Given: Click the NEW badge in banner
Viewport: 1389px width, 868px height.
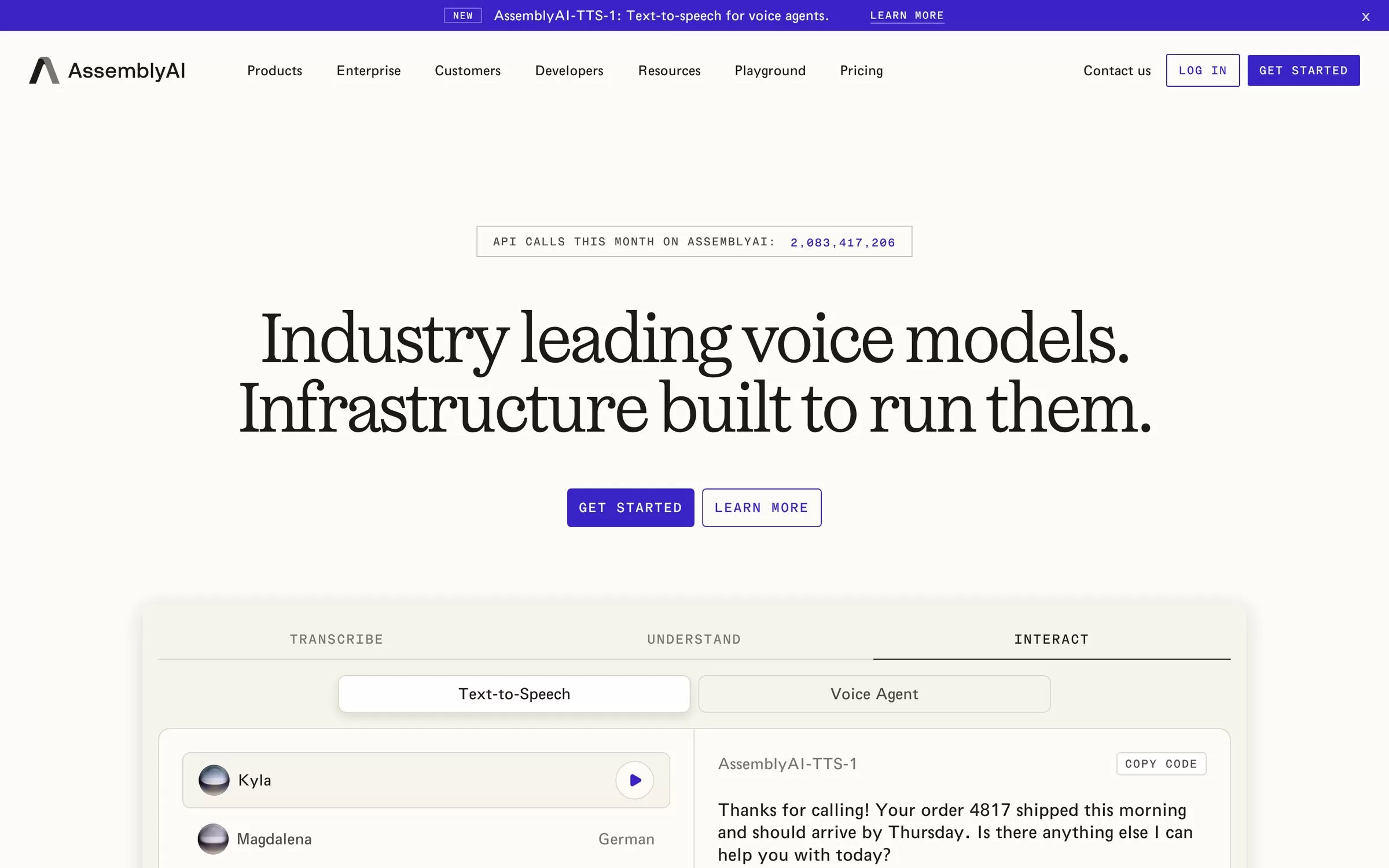Looking at the screenshot, I should [x=462, y=16].
